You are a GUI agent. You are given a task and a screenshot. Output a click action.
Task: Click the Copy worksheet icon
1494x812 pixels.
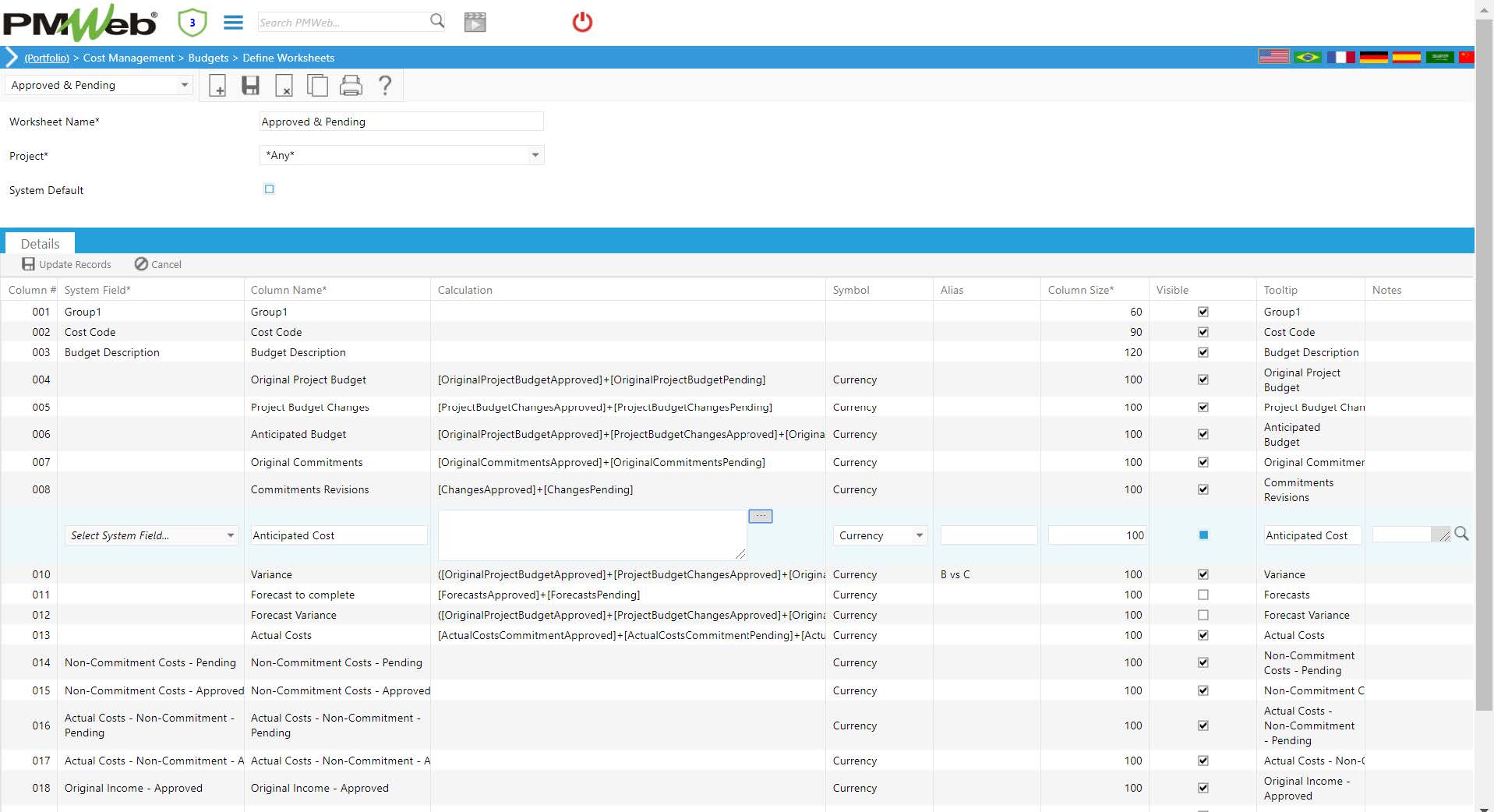317,85
